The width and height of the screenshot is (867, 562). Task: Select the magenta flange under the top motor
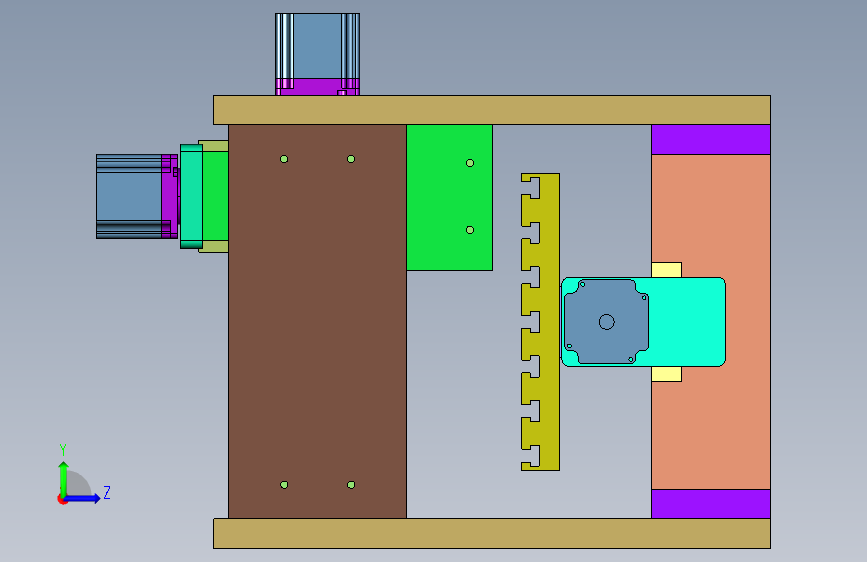317,87
